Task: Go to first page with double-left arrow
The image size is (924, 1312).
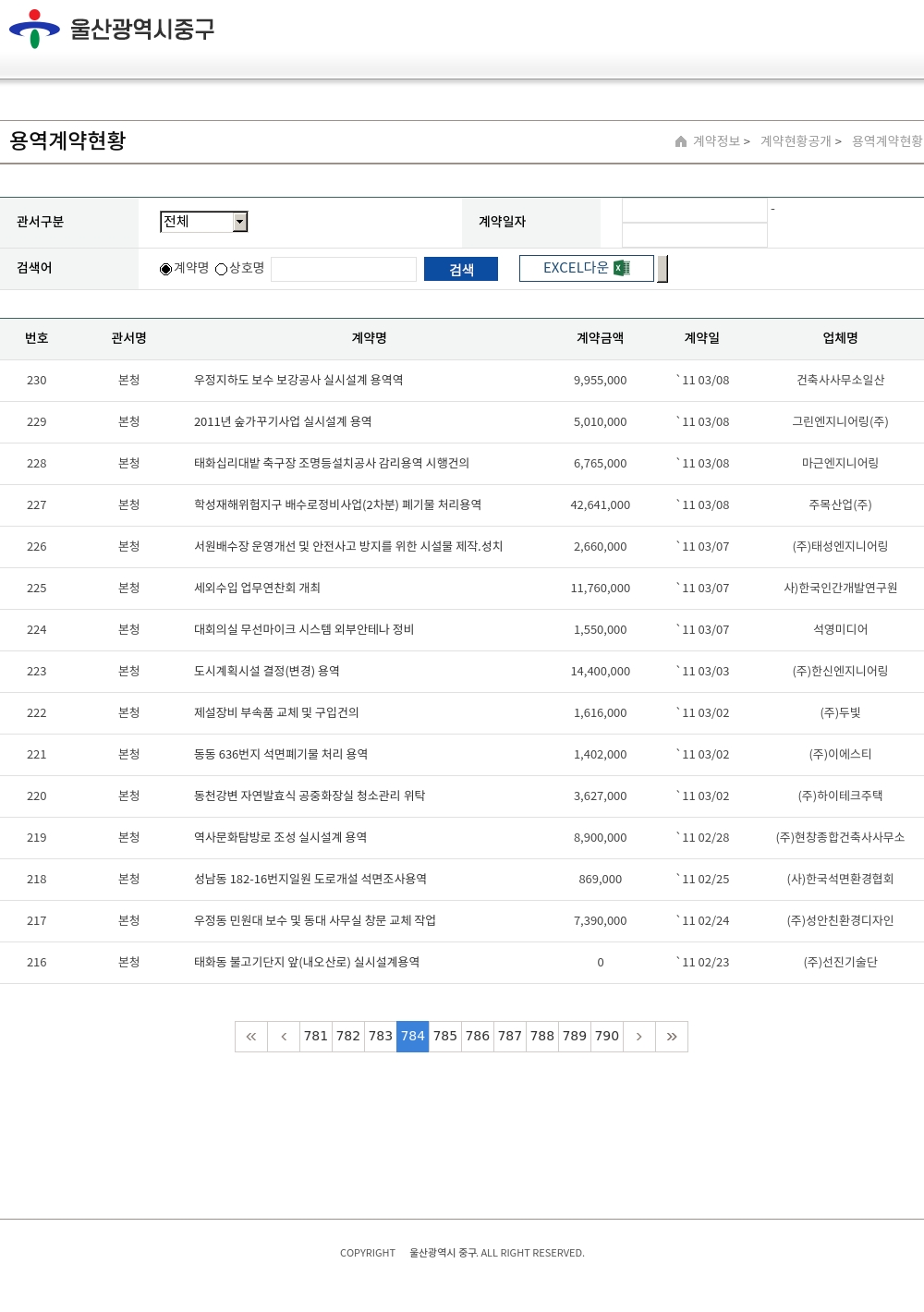Action: coord(251,1037)
